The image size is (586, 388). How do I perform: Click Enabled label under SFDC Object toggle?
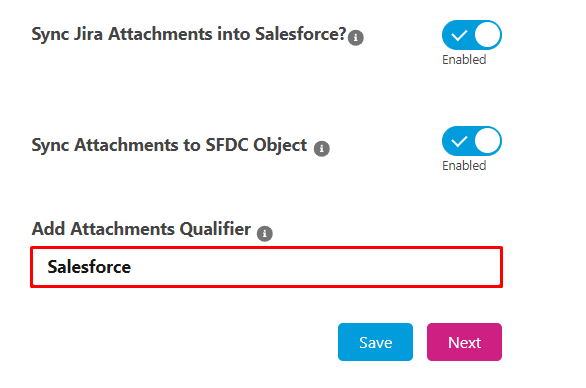point(464,166)
